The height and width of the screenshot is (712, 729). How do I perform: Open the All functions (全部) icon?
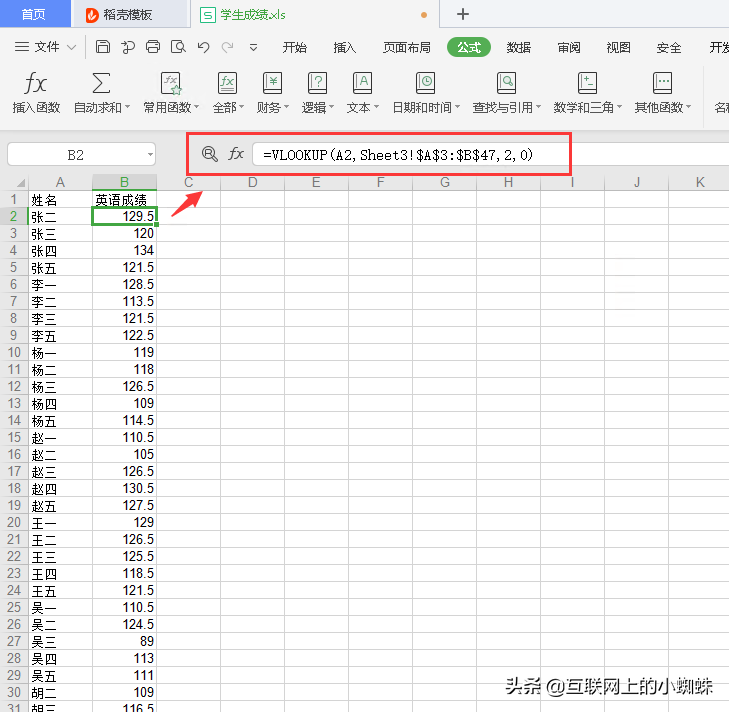tap(227, 84)
